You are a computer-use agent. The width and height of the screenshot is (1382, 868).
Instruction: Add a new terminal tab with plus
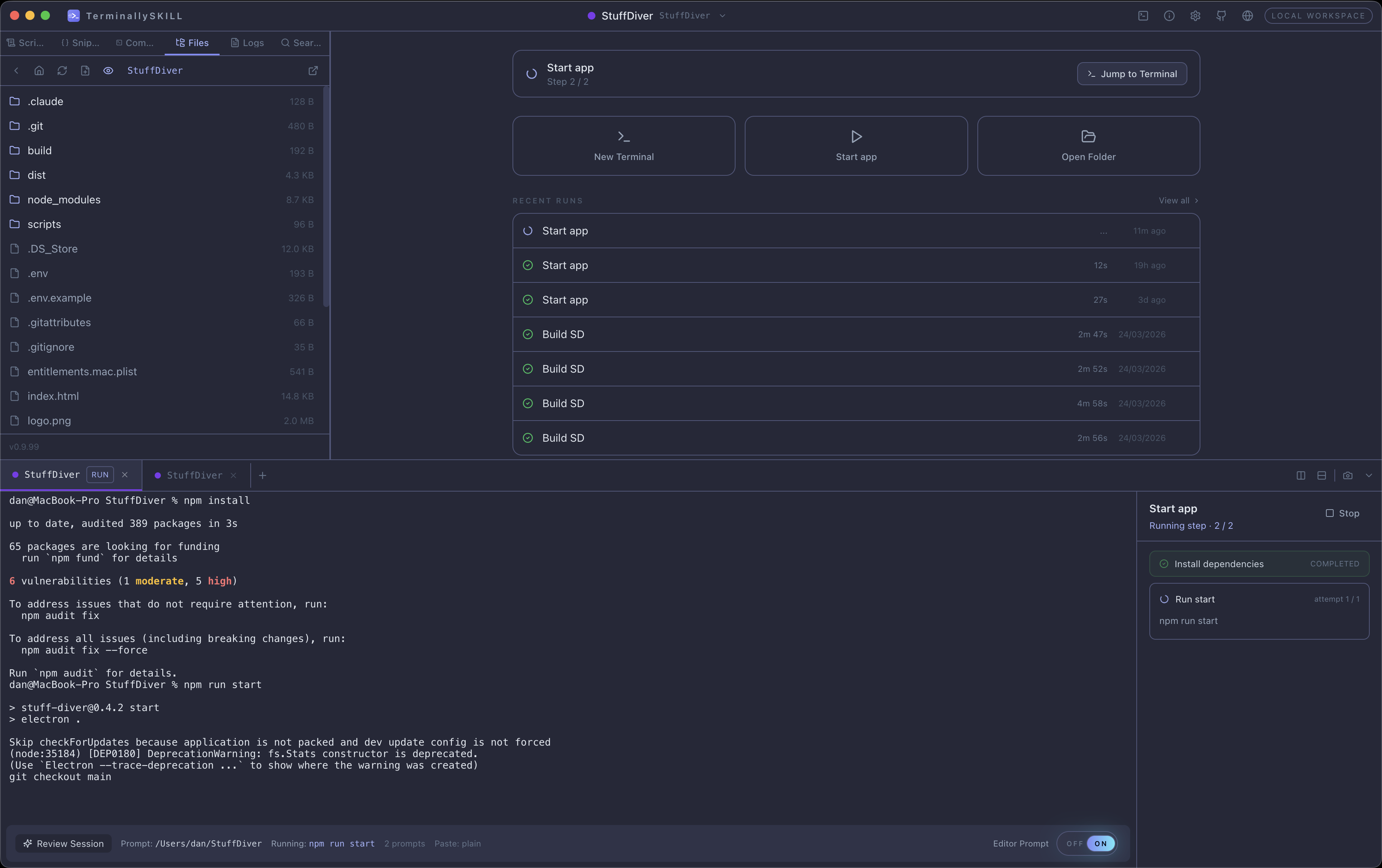coord(262,475)
